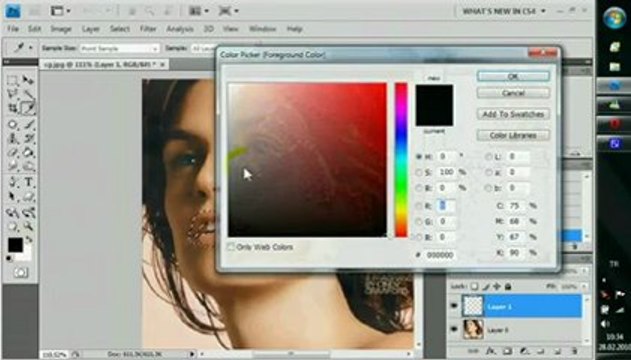Select the Eraser tool

pyautogui.click(x=12, y=152)
